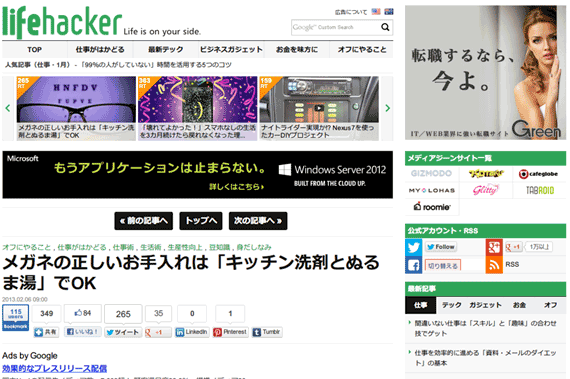Open 最新テック navigation menu
570x379 pixels.
point(165,49)
